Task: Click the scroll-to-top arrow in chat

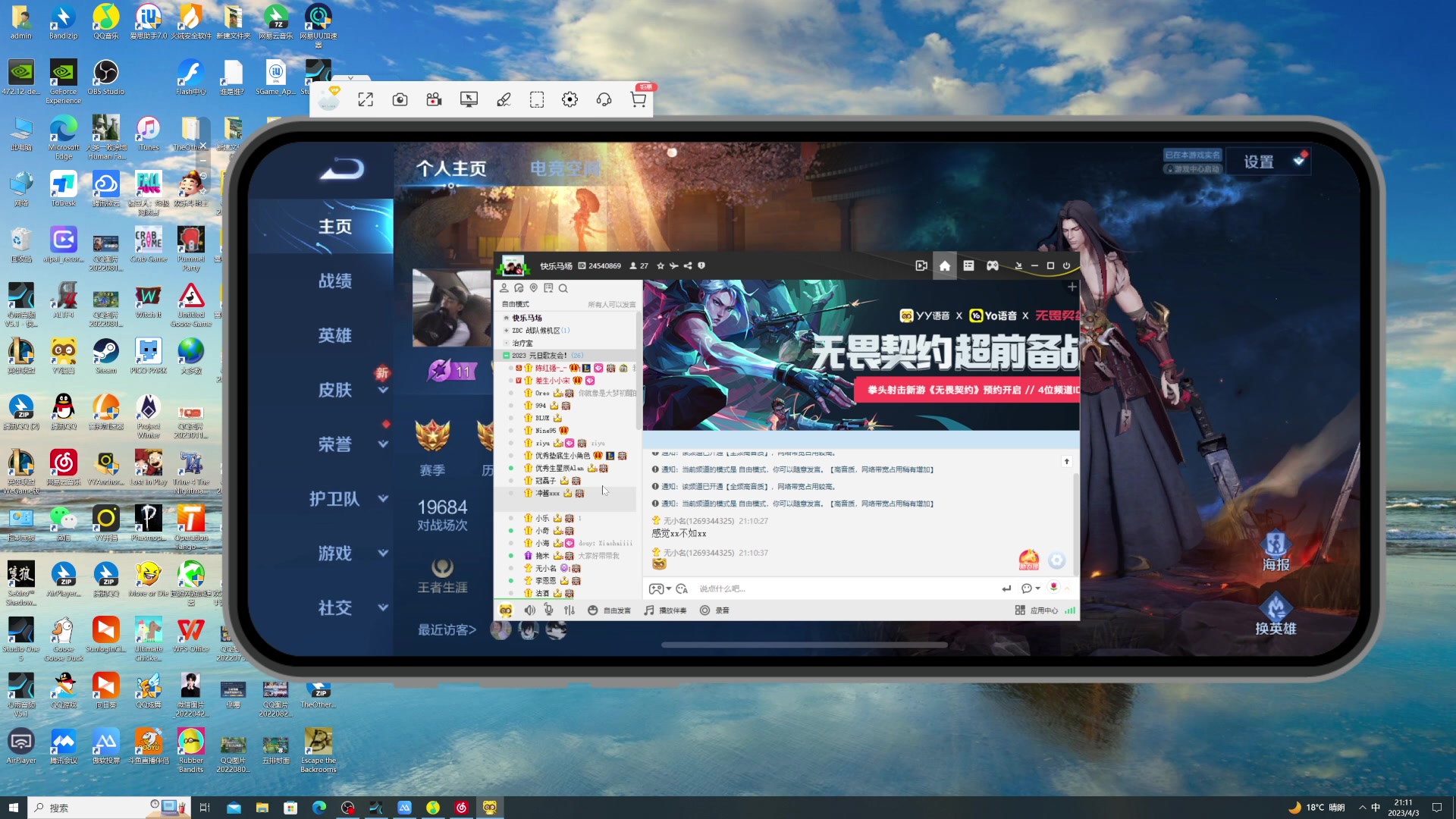Action: click(1066, 461)
